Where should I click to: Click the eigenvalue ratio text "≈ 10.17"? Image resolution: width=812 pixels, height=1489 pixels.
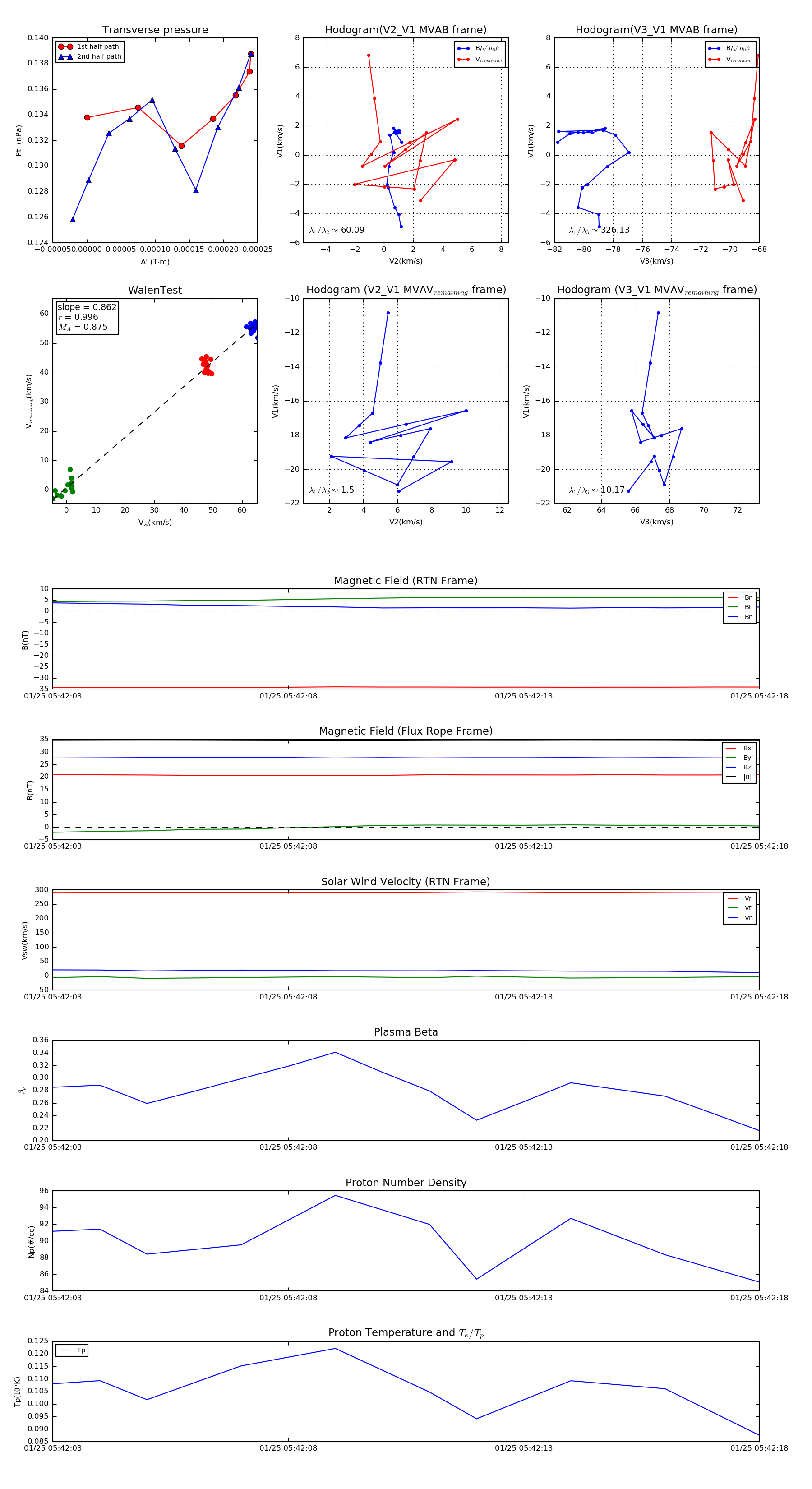(x=597, y=490)
